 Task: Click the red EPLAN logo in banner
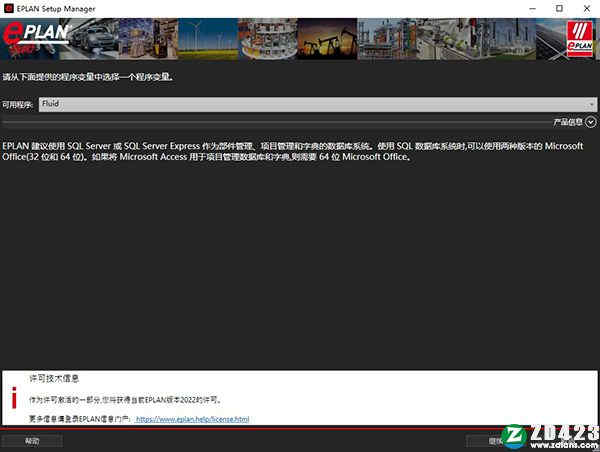point(34,38)
